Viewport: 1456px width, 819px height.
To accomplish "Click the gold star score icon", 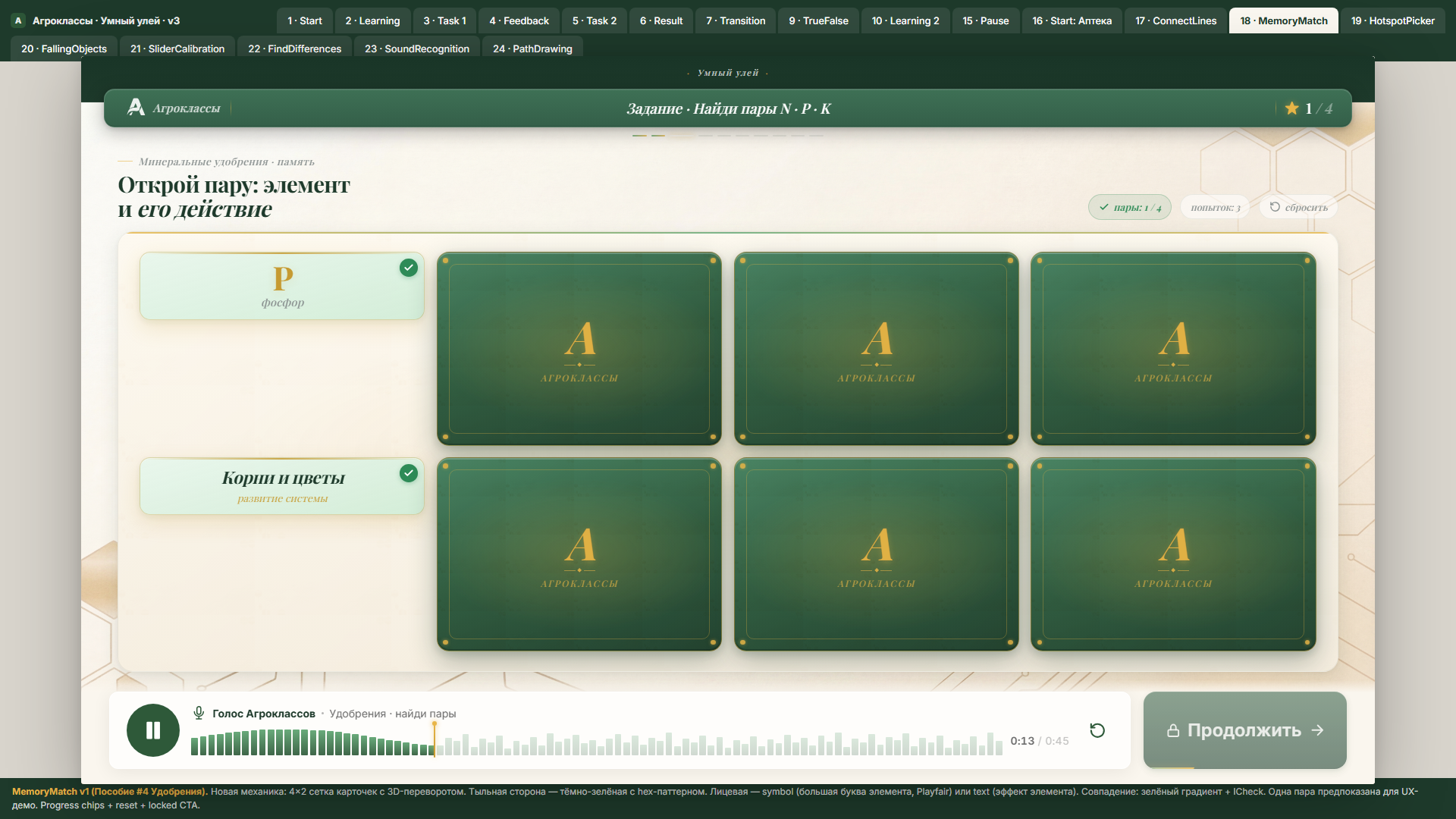I will (1292, 108).
